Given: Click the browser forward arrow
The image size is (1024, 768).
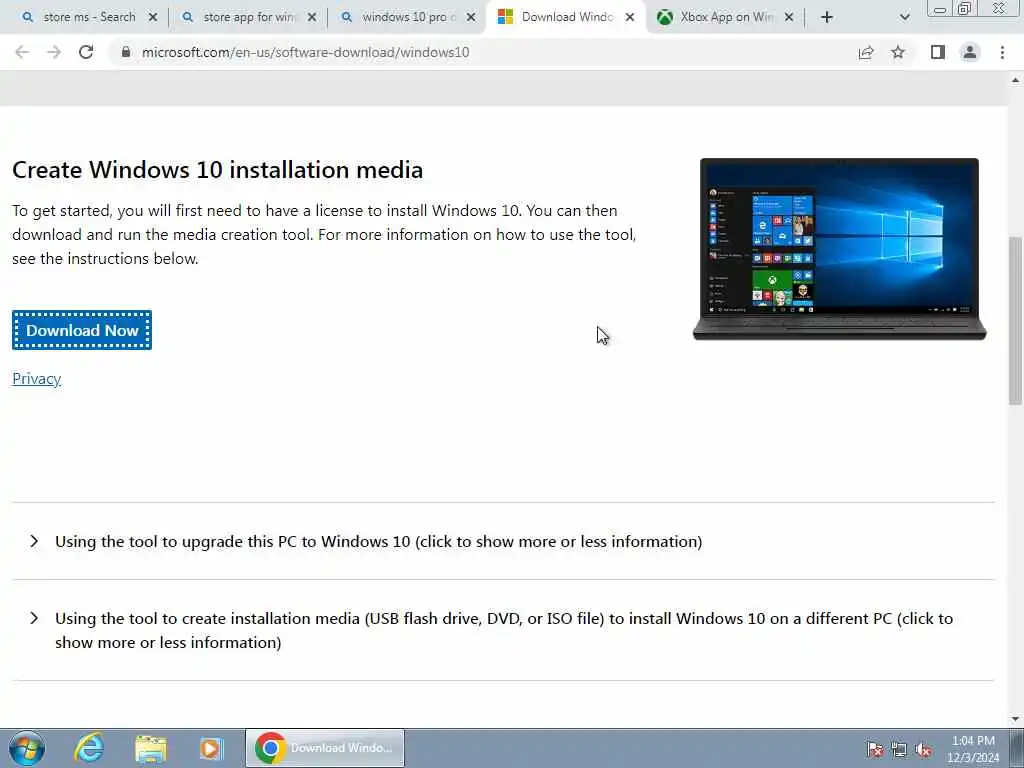Looking at the screenshot, I should 54,52.
